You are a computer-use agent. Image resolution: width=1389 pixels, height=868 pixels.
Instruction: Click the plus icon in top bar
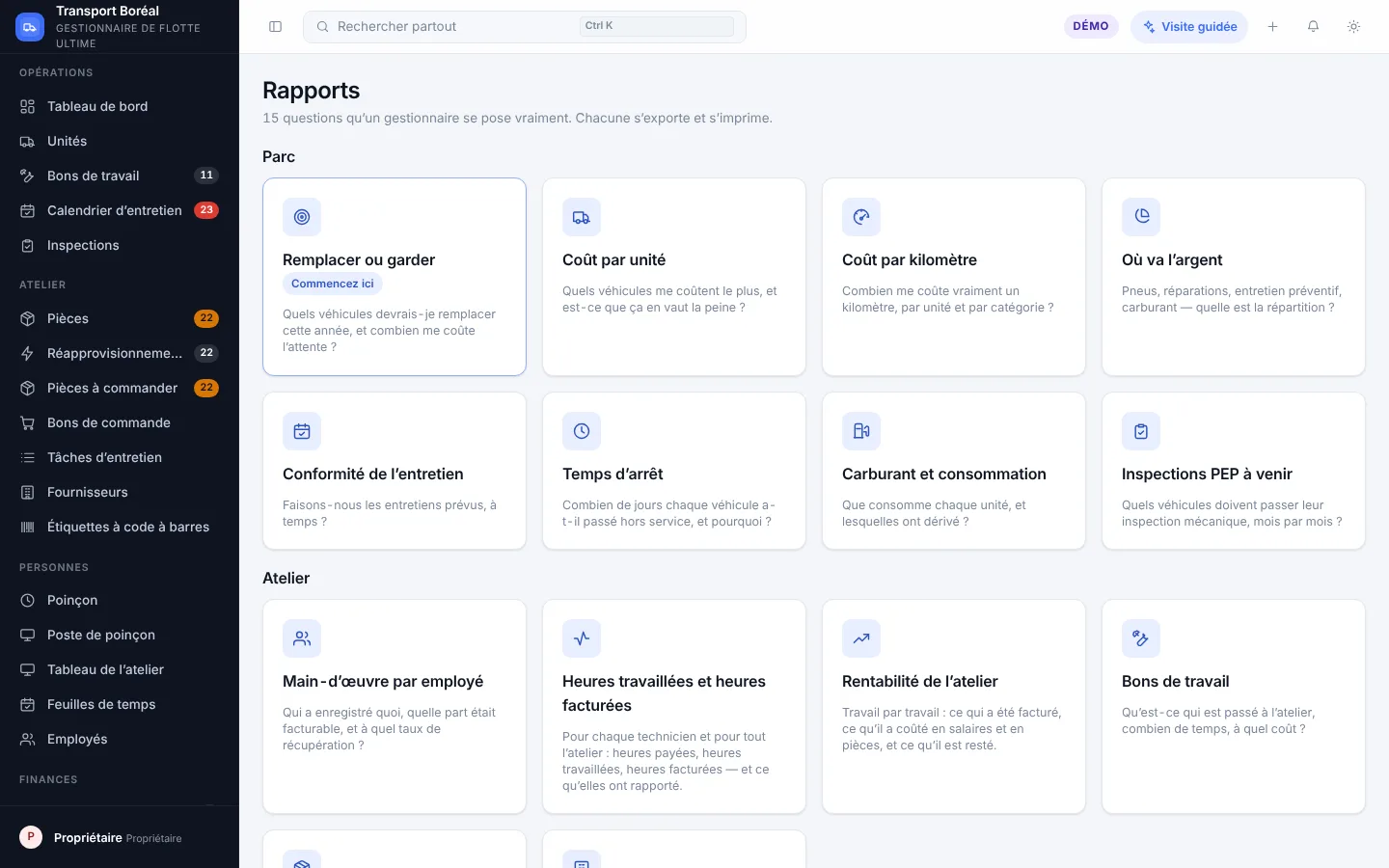[1272, 27]
